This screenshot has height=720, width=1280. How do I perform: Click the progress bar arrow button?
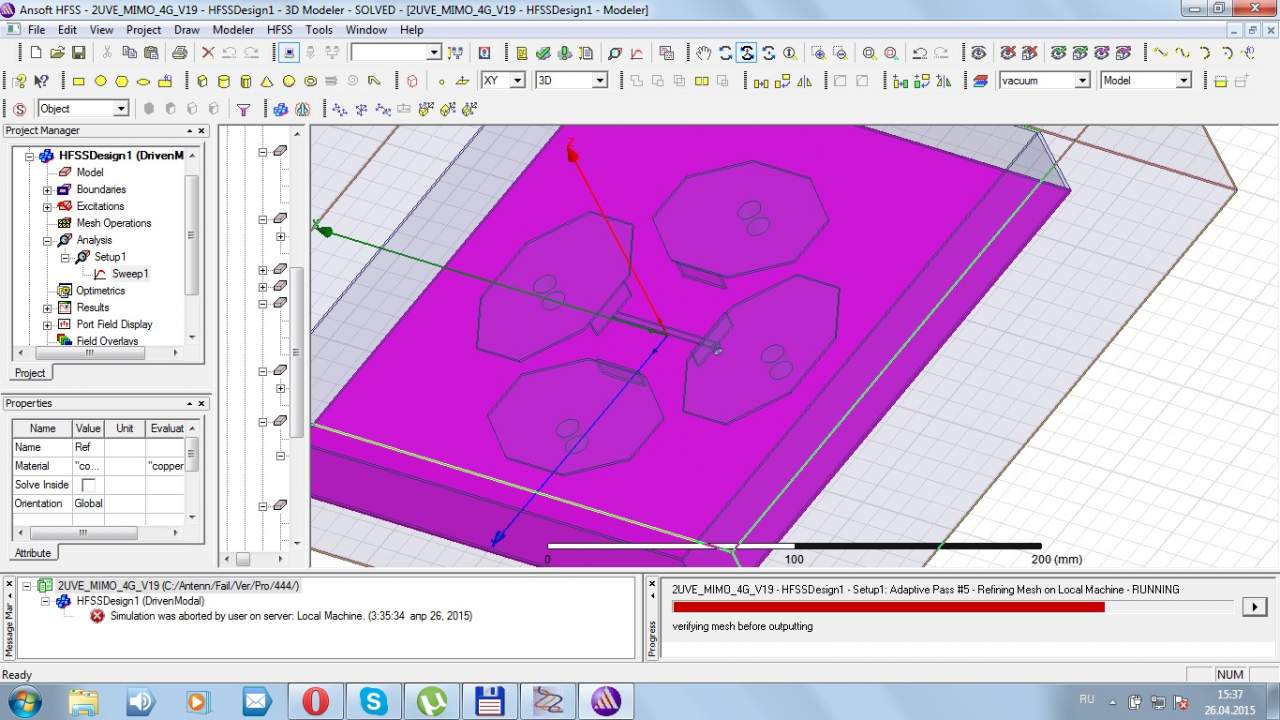1254,607
